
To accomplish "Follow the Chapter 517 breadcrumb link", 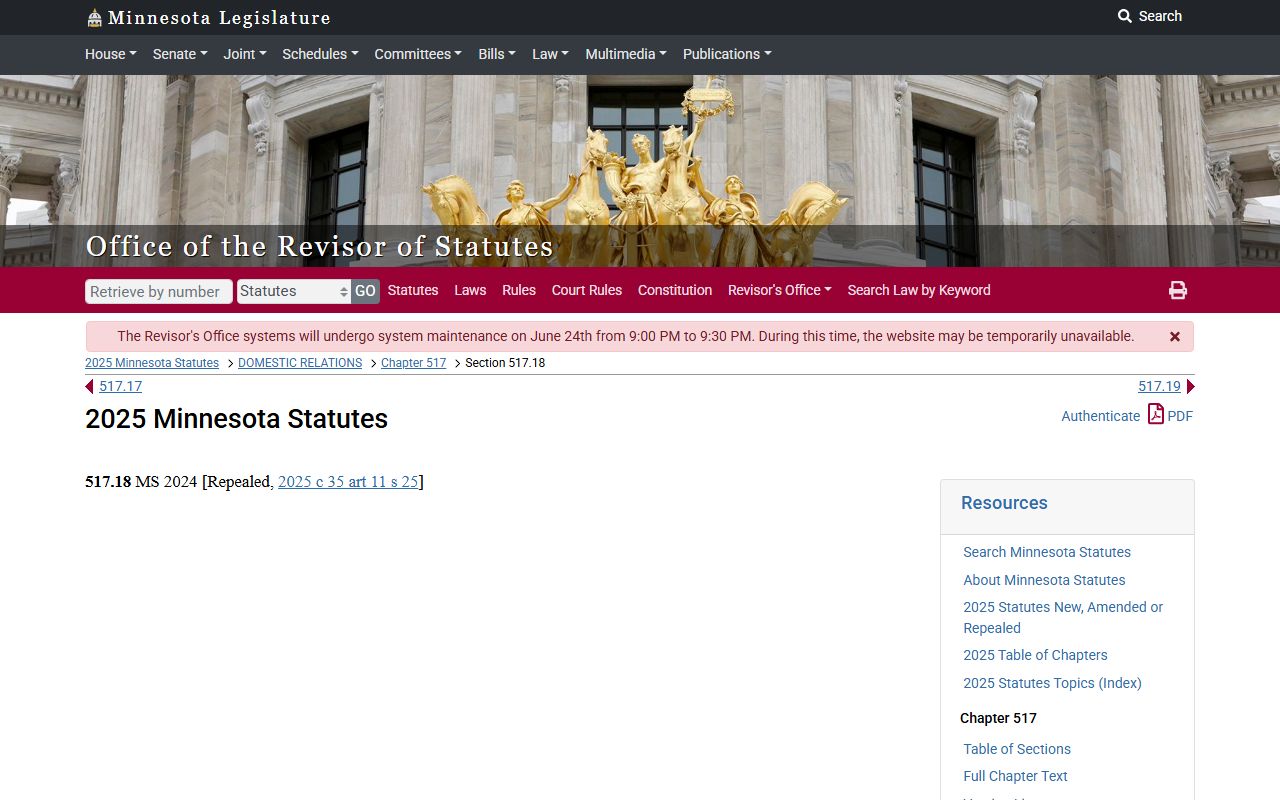I will [x=413, y=363].
